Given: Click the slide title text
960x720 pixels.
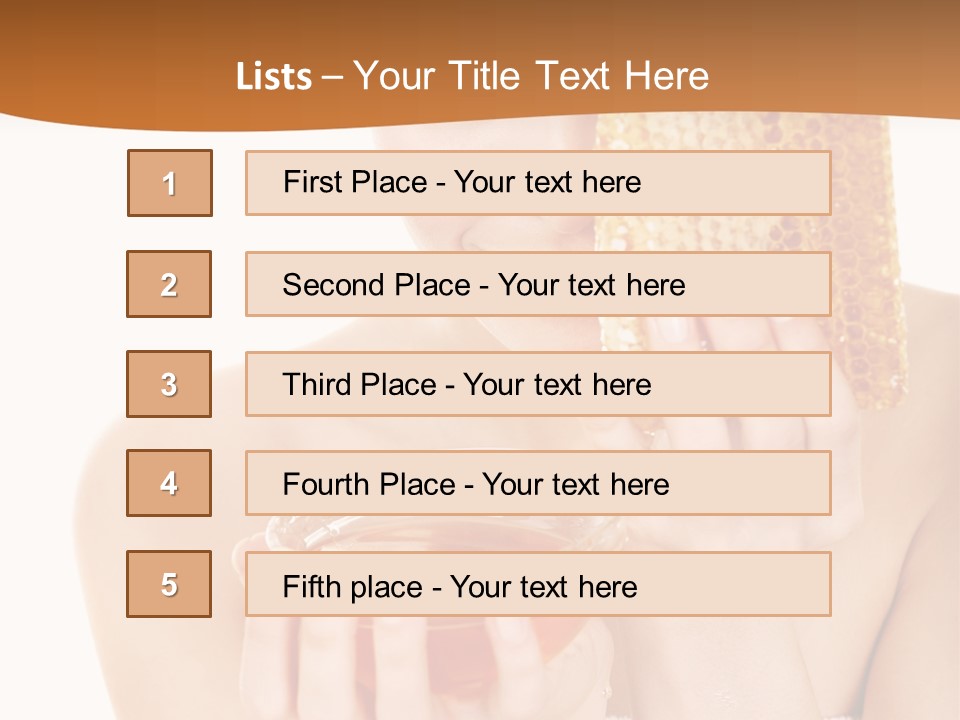Looking at the screenshot, I should pyautogui.click(x=472, y=76).
